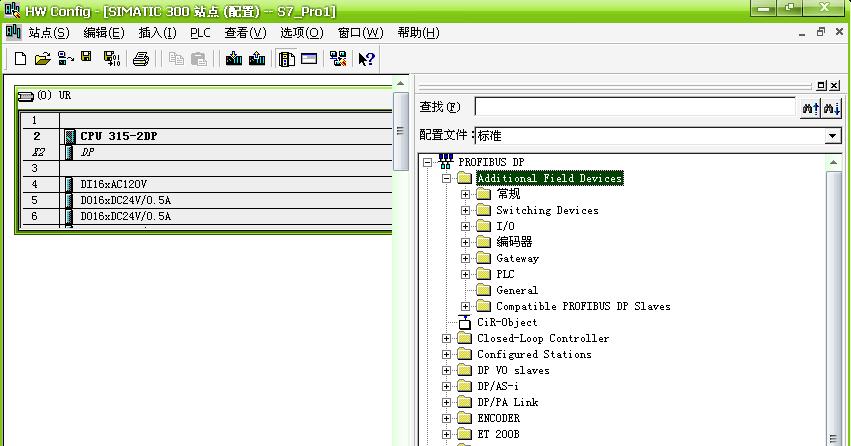Expand the Switching Devices folder
851x446 pixels.
465,210
